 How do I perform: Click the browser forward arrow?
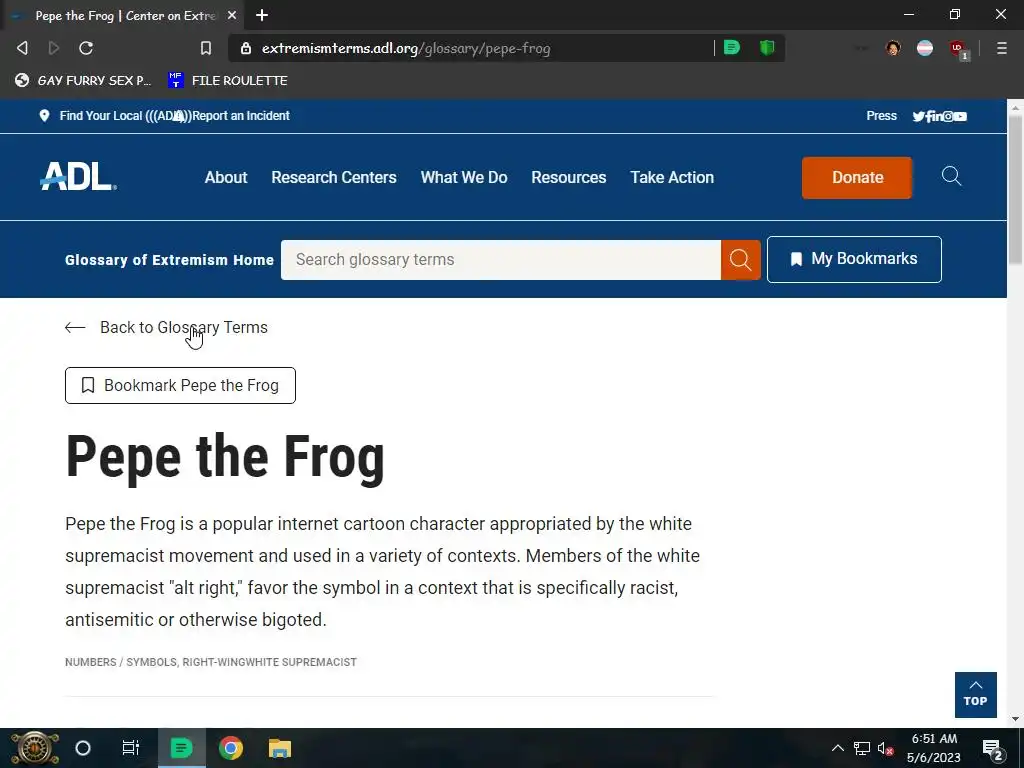click(x=54, y=48)
